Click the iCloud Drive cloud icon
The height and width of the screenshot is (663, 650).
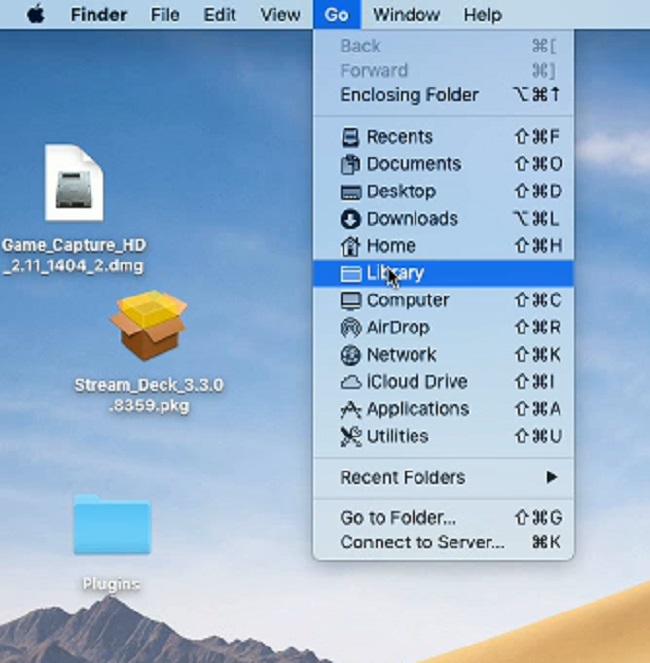click(x=351, y=382)
